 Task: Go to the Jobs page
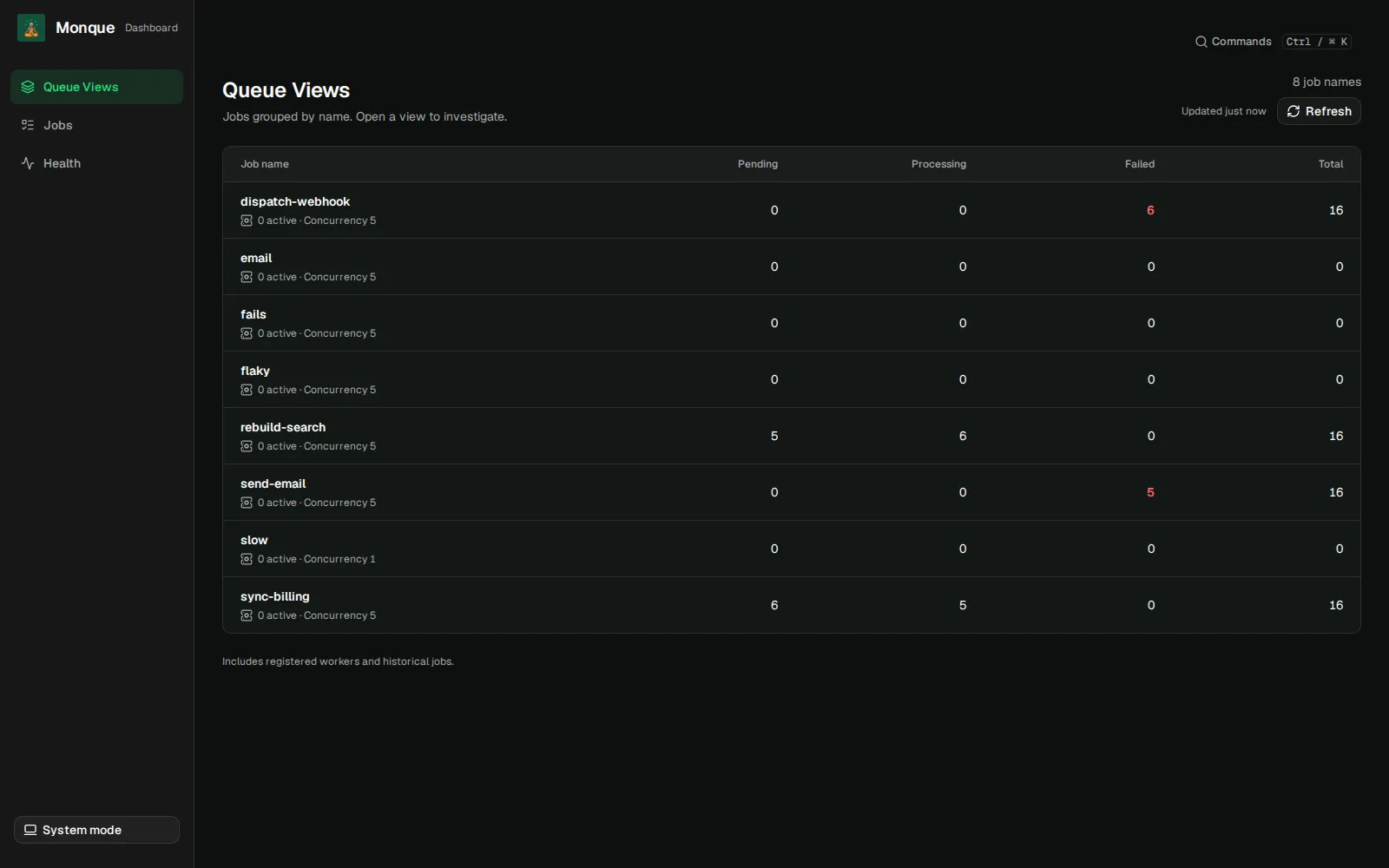coord(96,125)
